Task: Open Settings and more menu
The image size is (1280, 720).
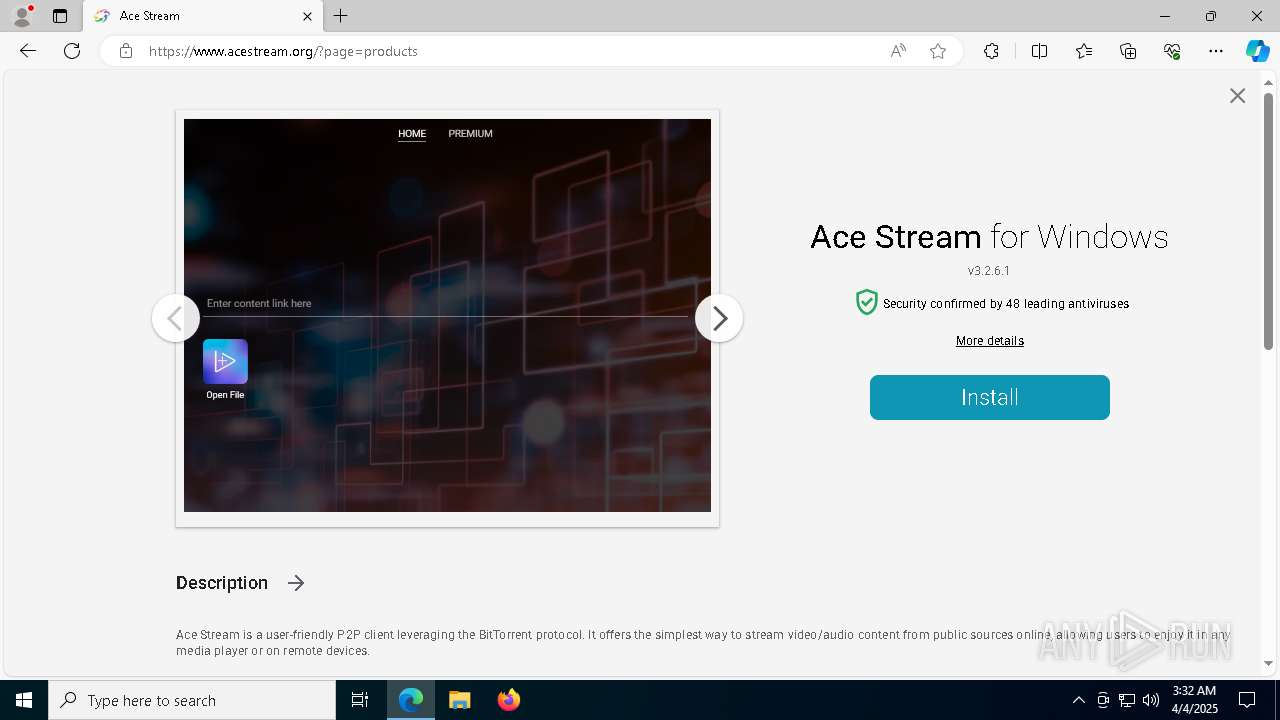Action: (x=1216, y=51)
